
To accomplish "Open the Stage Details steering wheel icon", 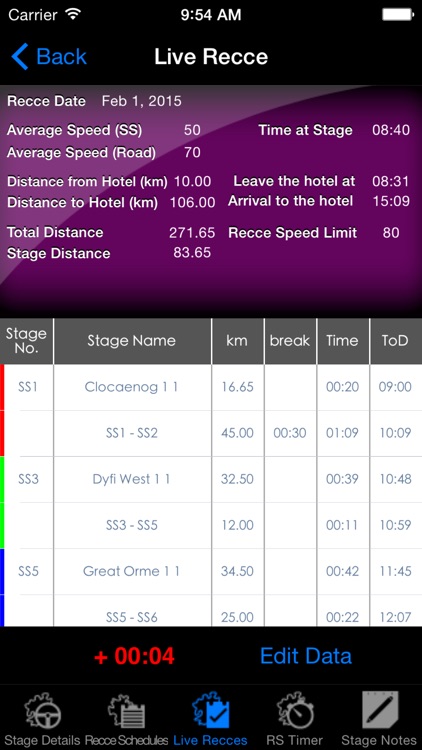I will [43, 711].
